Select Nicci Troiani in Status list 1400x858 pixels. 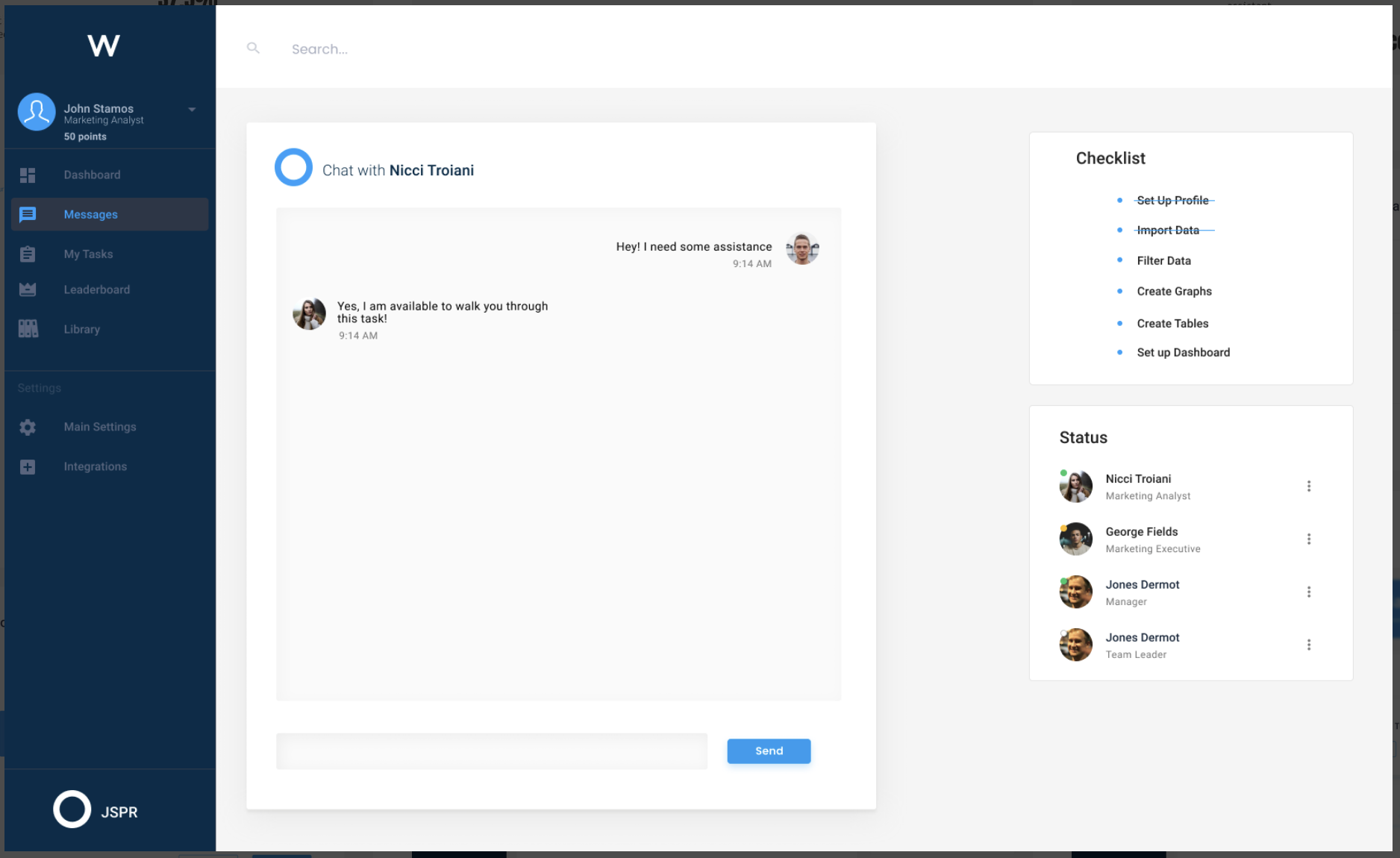1138,479
